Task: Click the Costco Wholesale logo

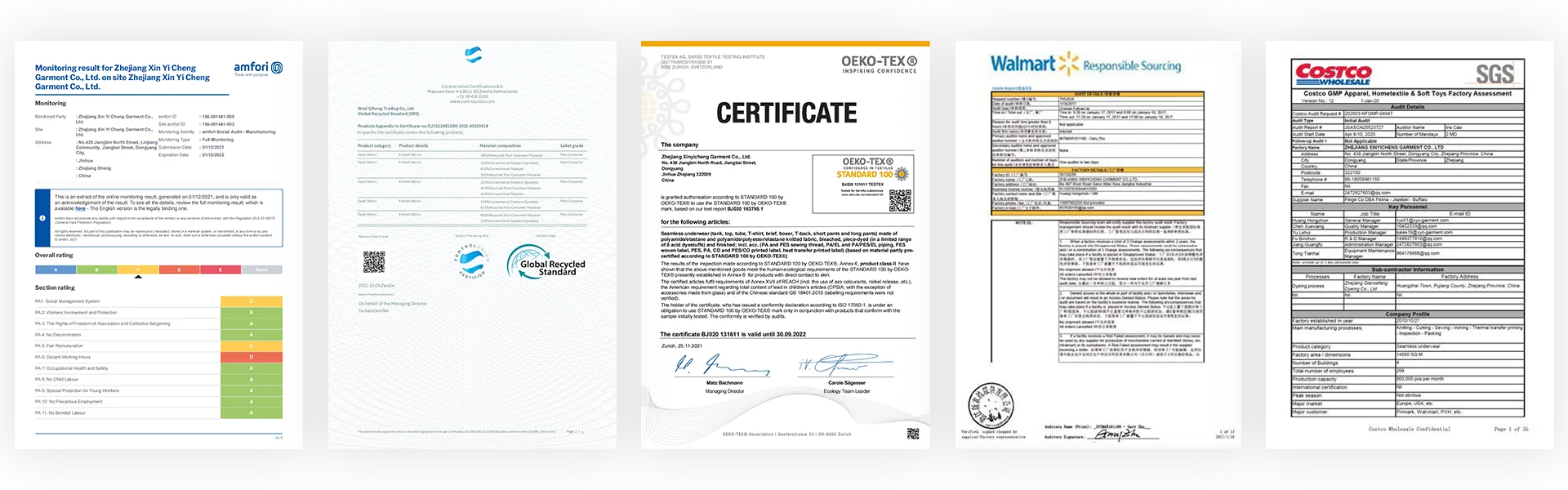Action: [x=1333, y=74]
